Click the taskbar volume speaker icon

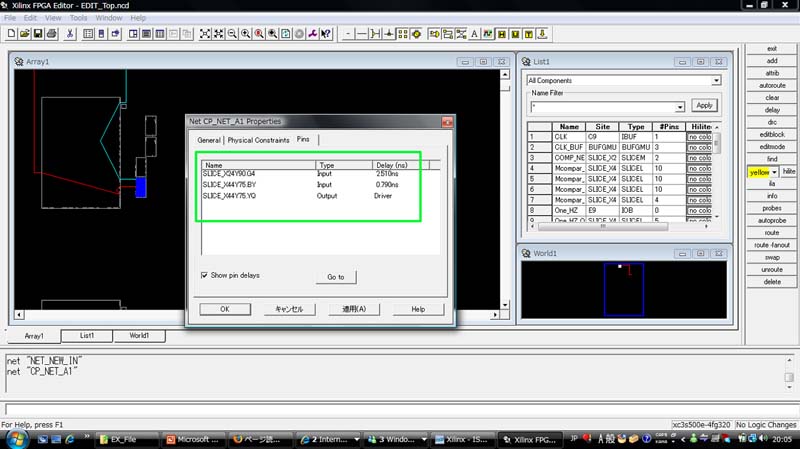[763, 438]
